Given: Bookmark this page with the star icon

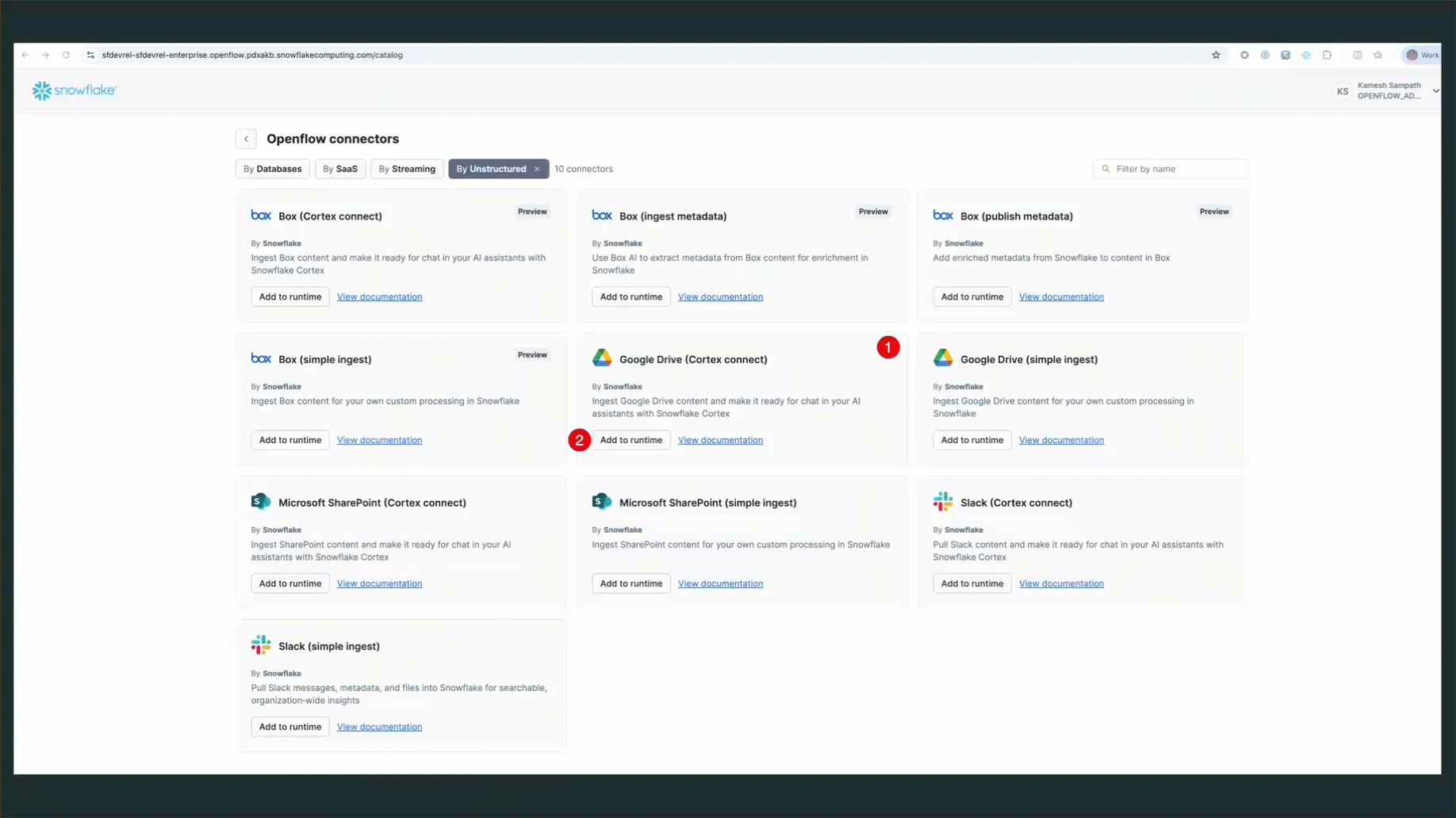Looking at the screenshot, I should (x=1216, y=55).
